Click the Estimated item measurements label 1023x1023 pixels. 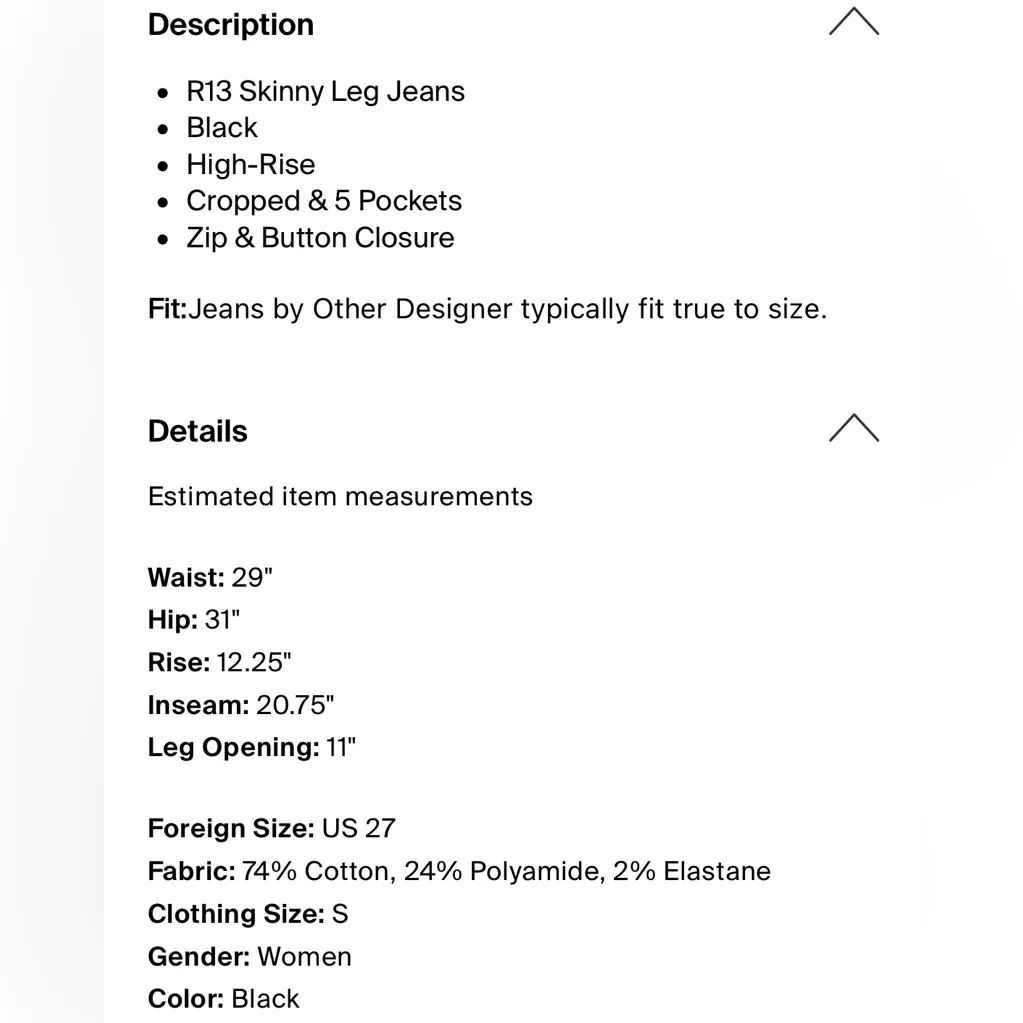pyautogui.click(x=340, y=497)
